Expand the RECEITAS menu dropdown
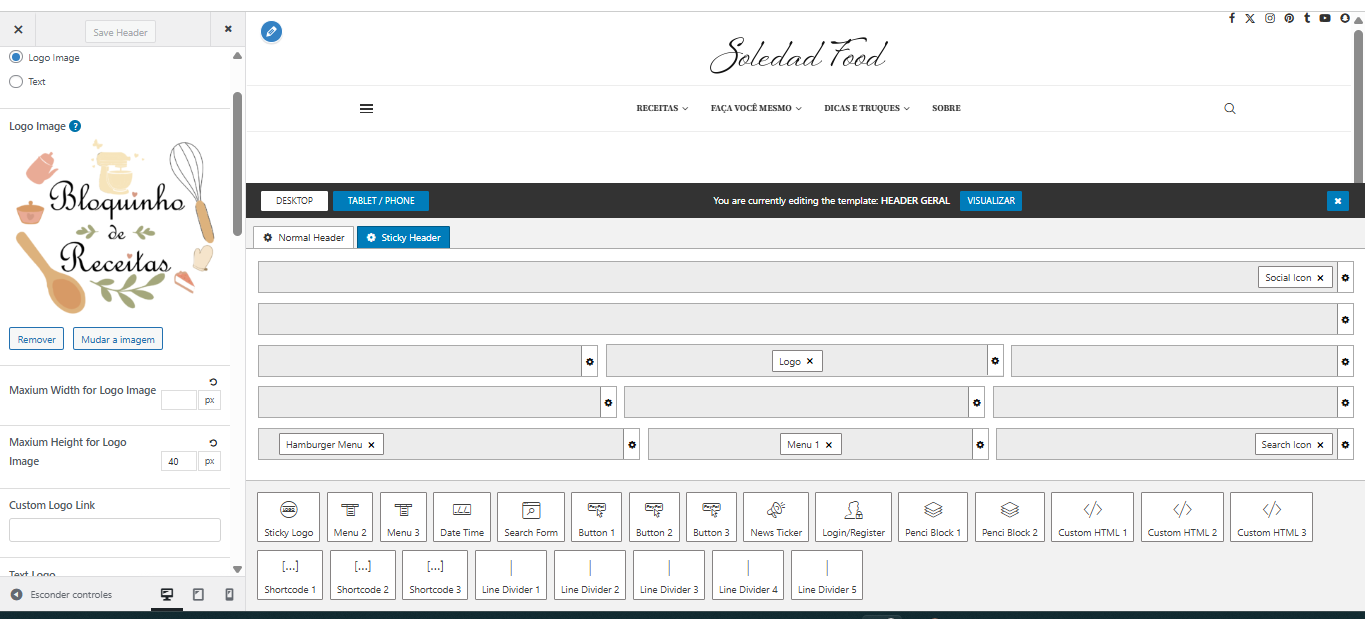1365x619 pixels. point(662,108)
